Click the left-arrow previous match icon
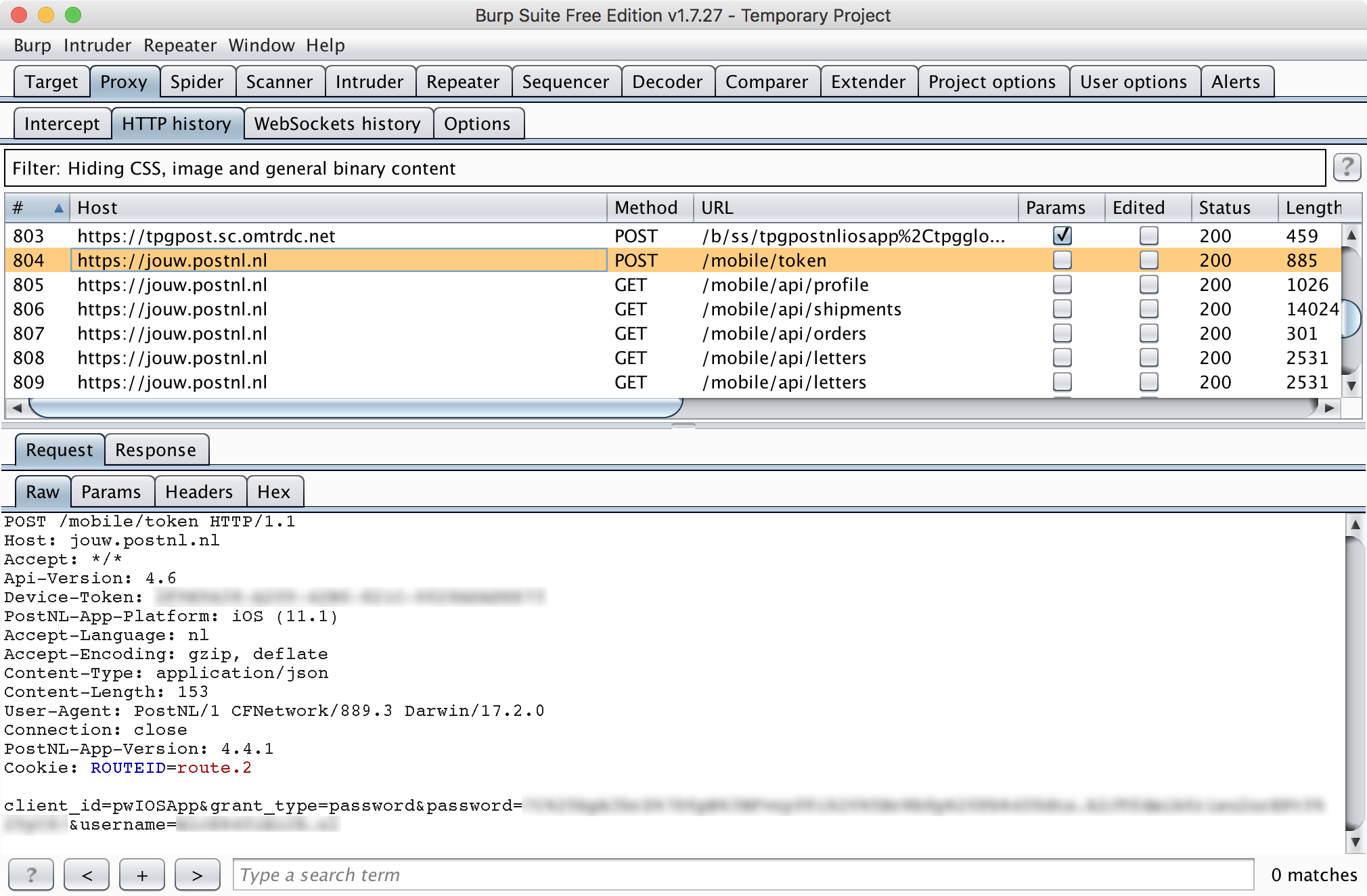The height and width of the screenshot is (896, 1367). click(86, 874)
